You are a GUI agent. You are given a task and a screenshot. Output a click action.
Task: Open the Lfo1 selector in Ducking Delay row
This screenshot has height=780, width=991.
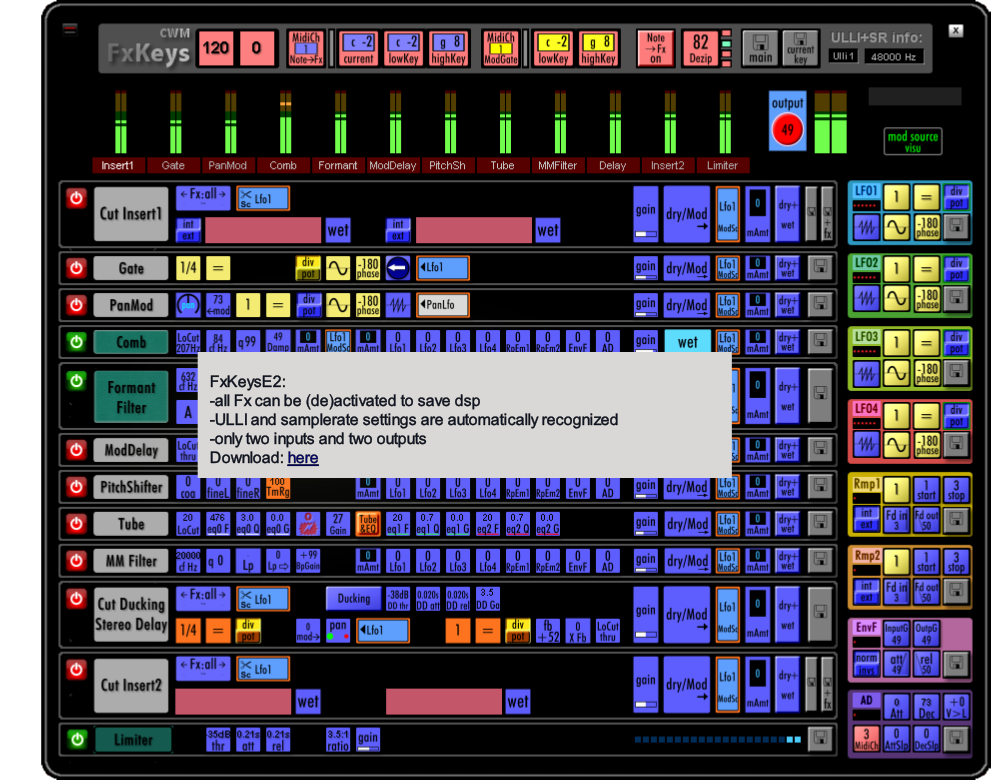click(x=382, y=630)
